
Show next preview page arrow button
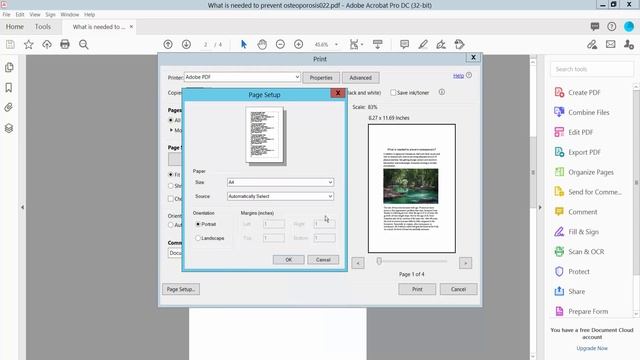[465, 263]
